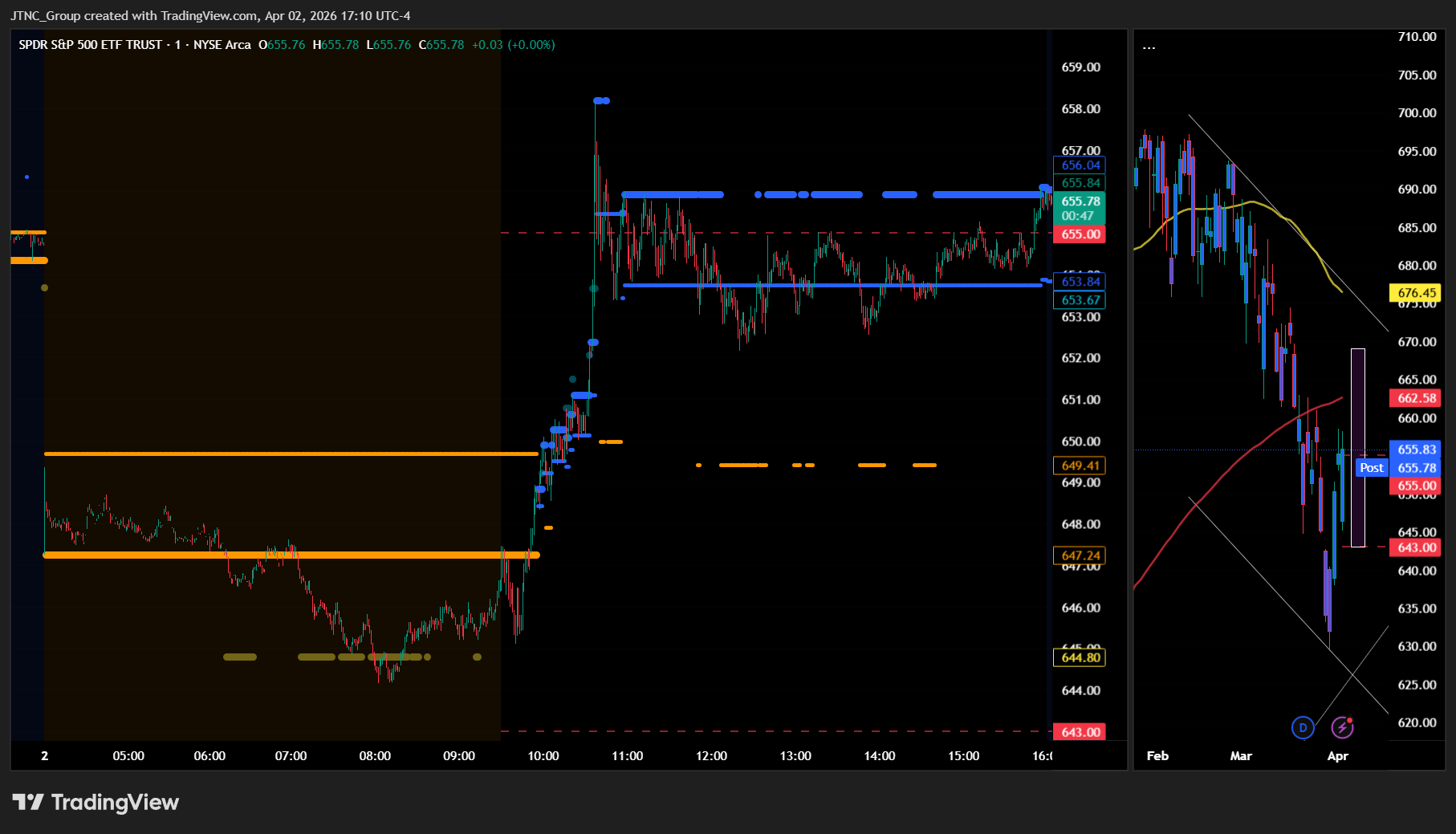Click the 710.00 tick on daily price scale
The image size is (1456, 834).
[1417, 37]
